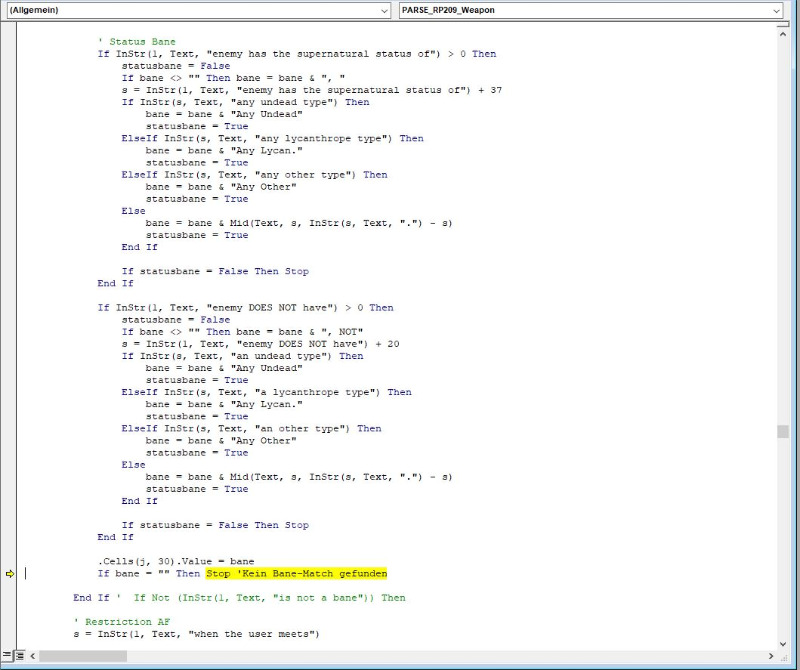This screenshot has height=670, width=800.
Task: Click the ' Restriction AF comment
Action: pos(122,622)
